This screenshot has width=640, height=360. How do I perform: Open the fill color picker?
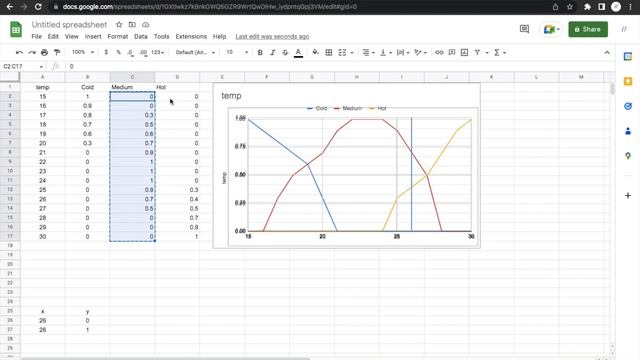[x=316, y=52]
